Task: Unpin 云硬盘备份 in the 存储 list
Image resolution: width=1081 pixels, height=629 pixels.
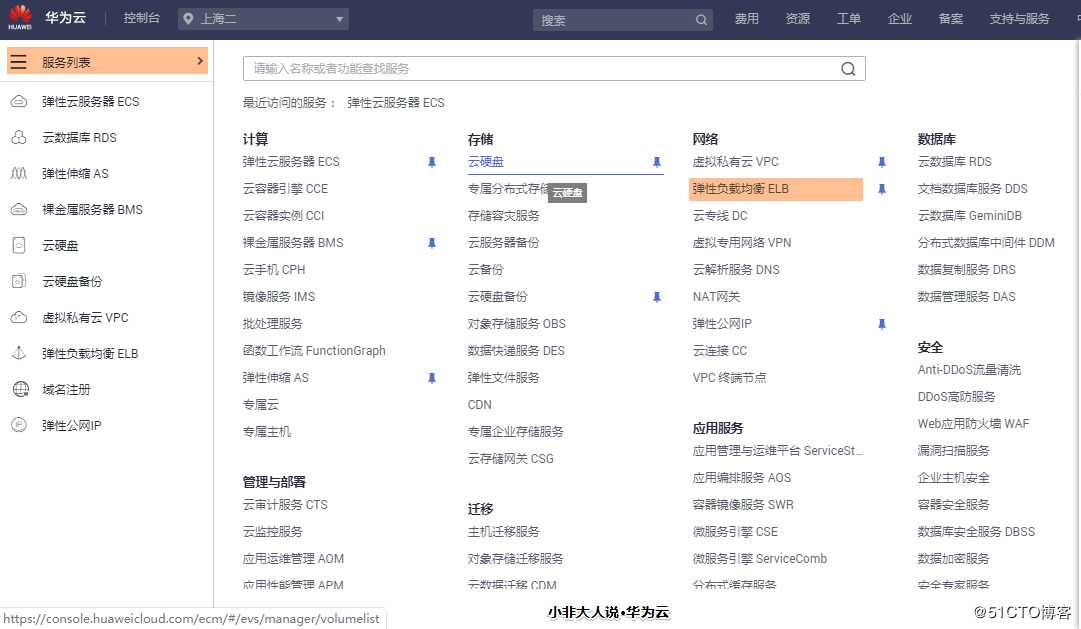Action: [656, 297]
